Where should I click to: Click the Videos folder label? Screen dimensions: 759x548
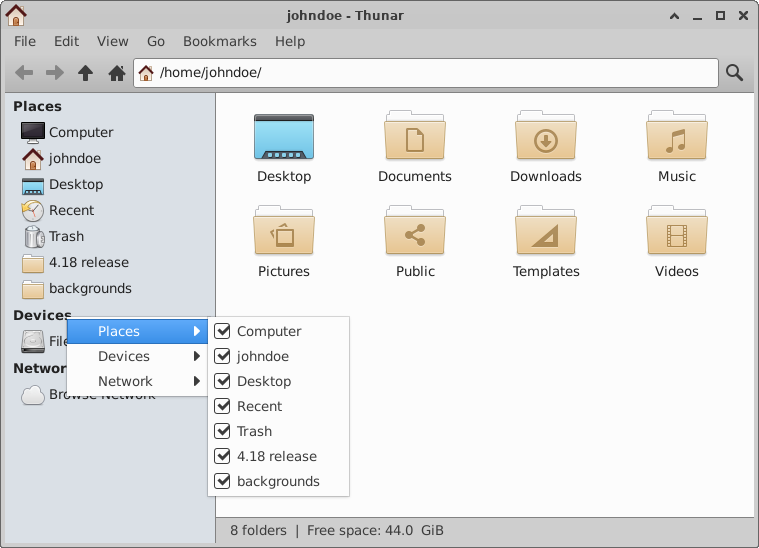677,271
